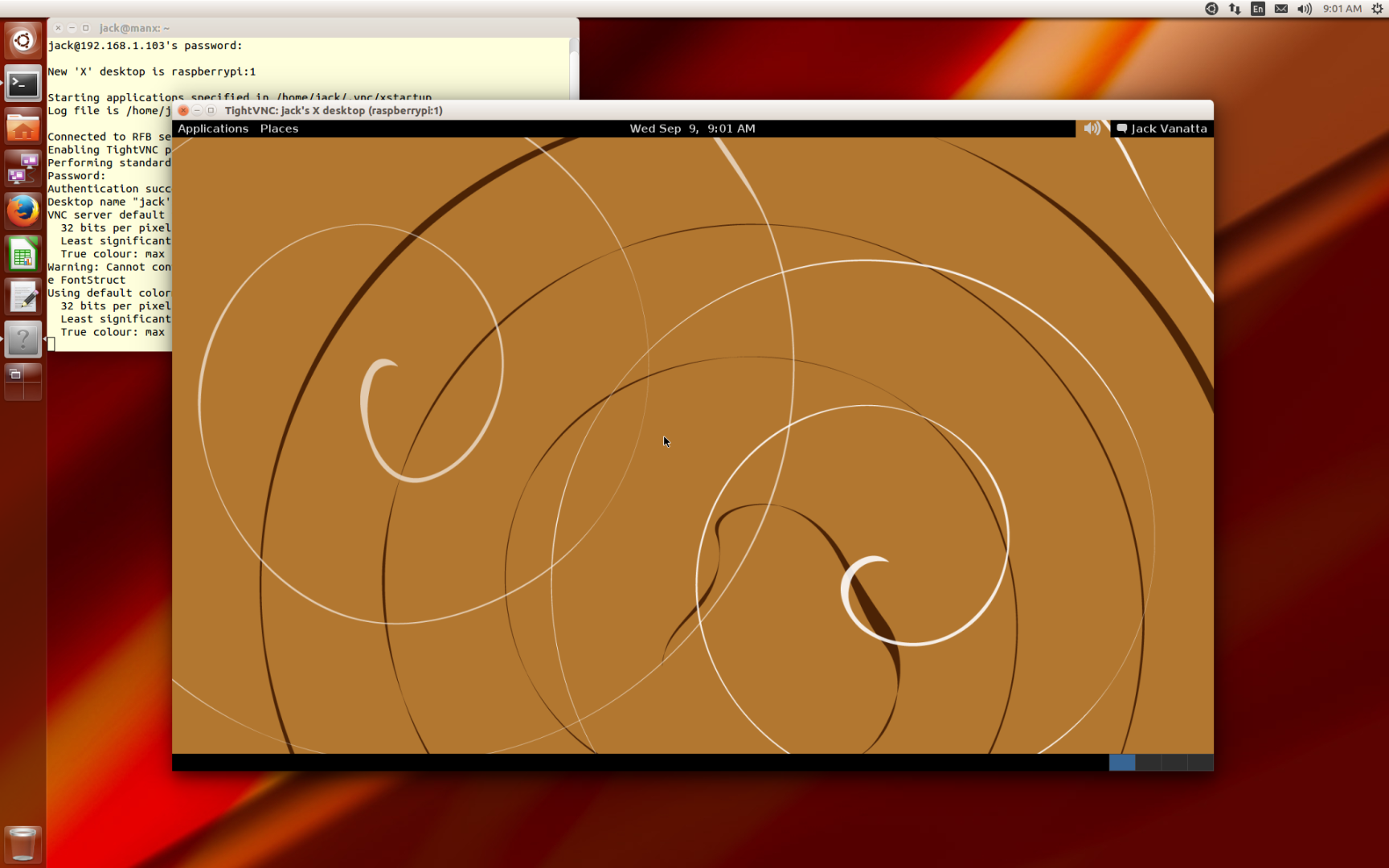The image size is (1389, 868).
Task: Click the terminal window vertical scrollbar
Action: click(574, 68)
